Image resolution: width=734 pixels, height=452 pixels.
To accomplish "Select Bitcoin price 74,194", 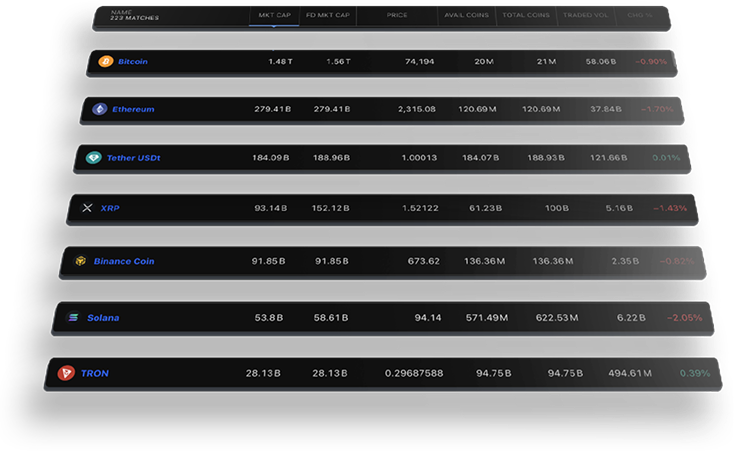I will click(419, 61).
